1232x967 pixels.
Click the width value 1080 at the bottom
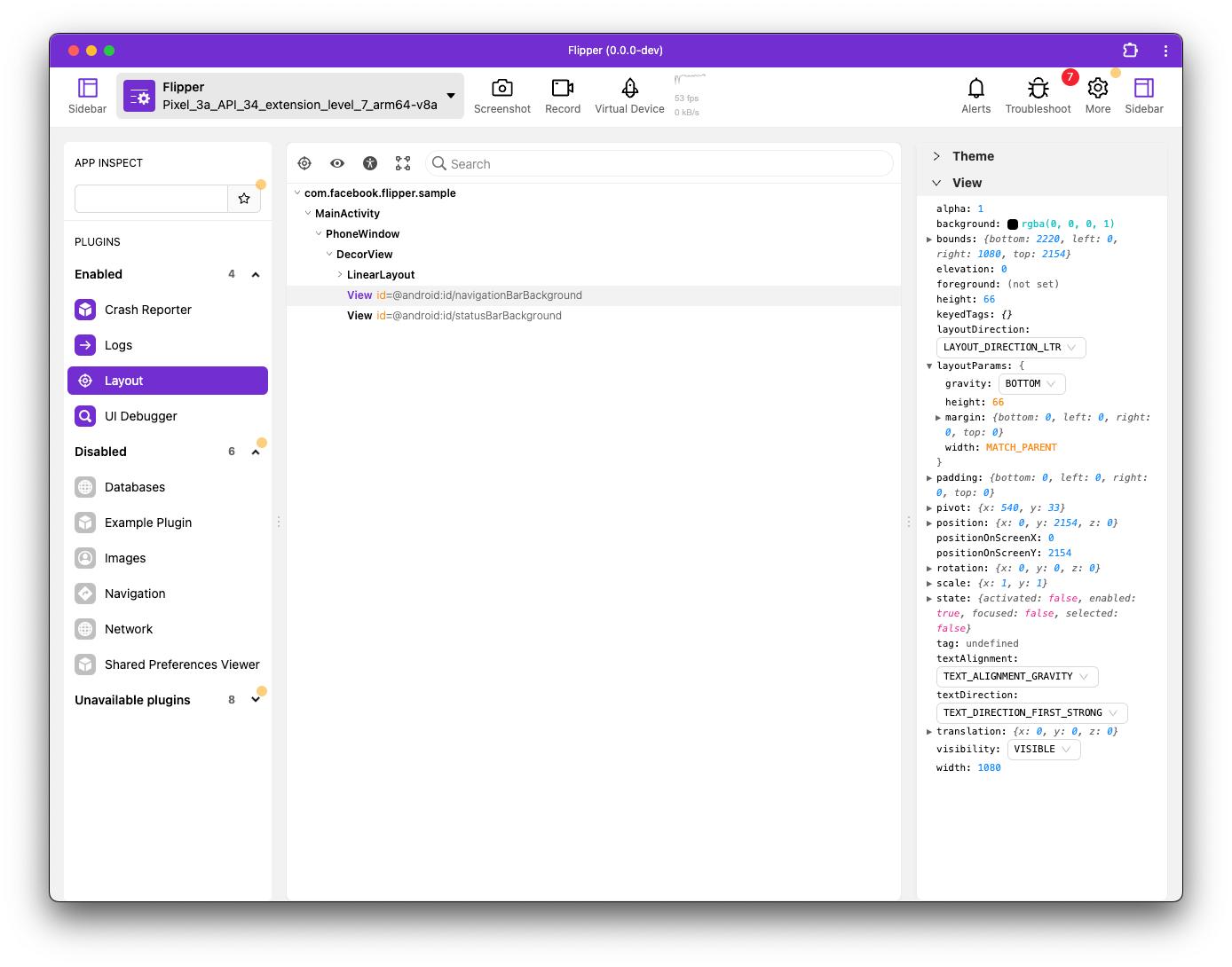point(990,768)
